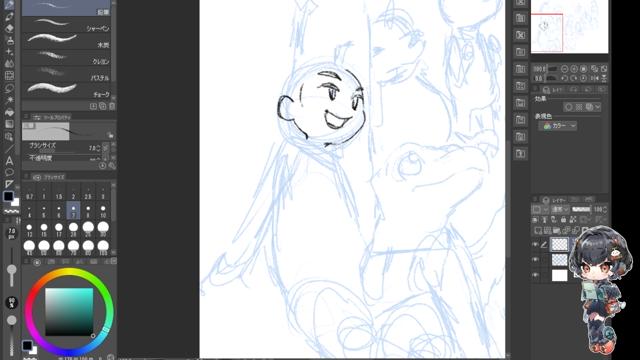Toggle visibility of the bottom paper layer
This screenshot has width=640, height=360.
(535, 275)
